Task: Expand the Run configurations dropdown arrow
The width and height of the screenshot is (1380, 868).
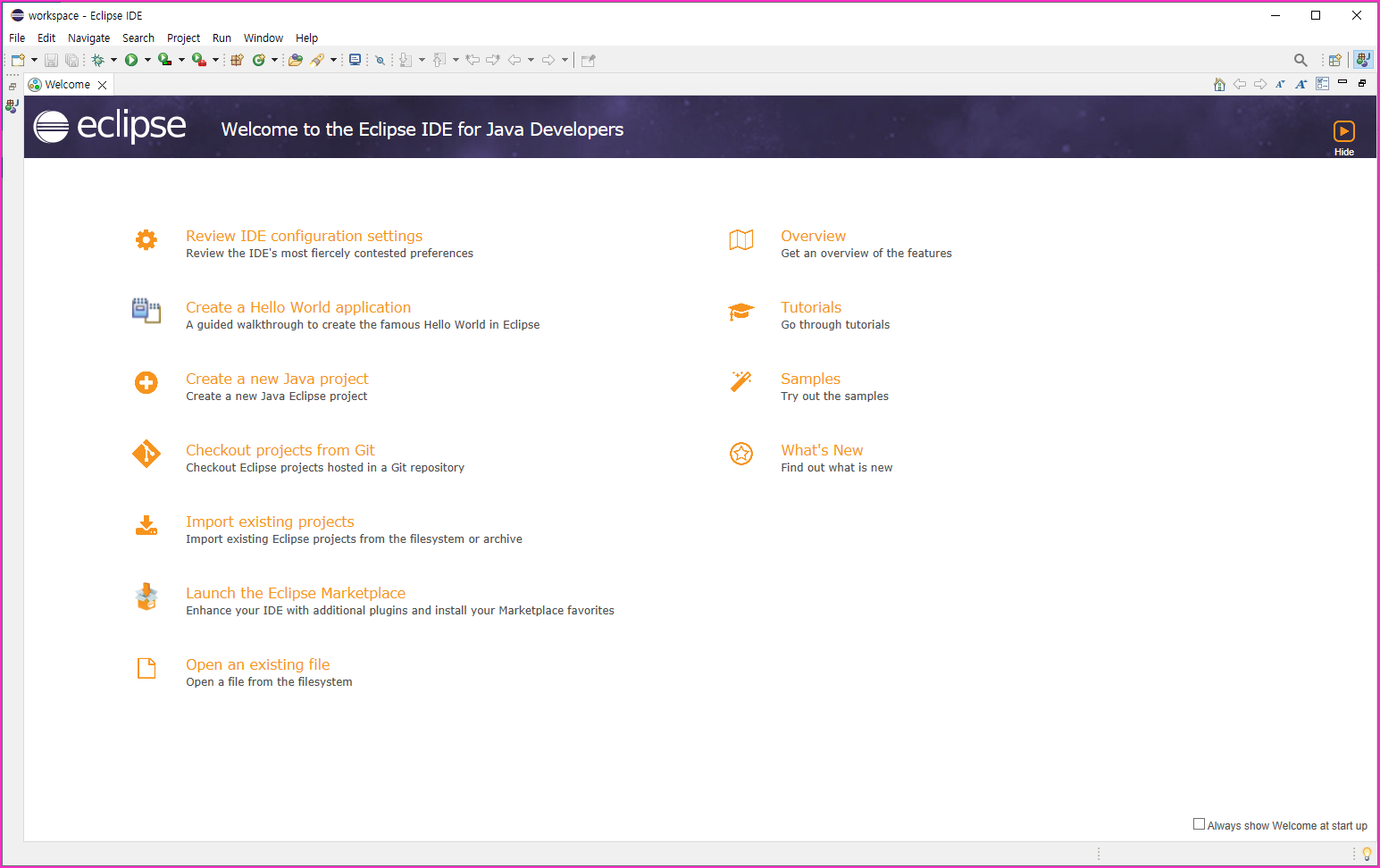Action: (x=147, y=60)
